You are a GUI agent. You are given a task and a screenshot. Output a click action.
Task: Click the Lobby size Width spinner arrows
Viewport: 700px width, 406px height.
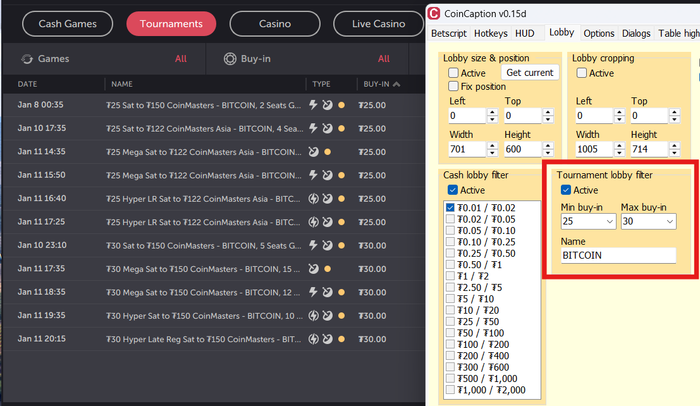492,149
